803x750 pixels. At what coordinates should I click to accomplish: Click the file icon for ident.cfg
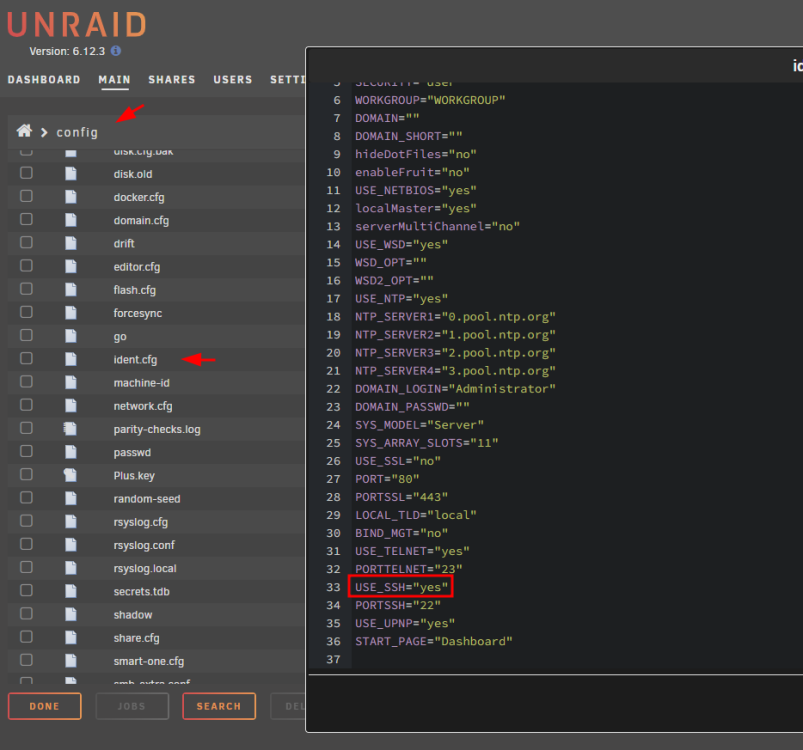point(71,359)
